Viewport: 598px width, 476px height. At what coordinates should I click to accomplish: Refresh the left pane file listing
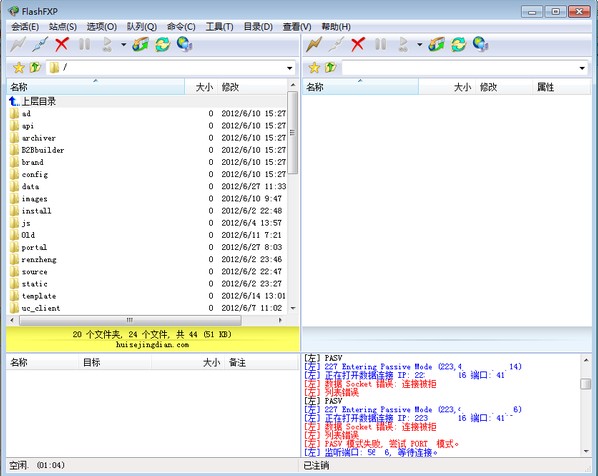(162, 45)
